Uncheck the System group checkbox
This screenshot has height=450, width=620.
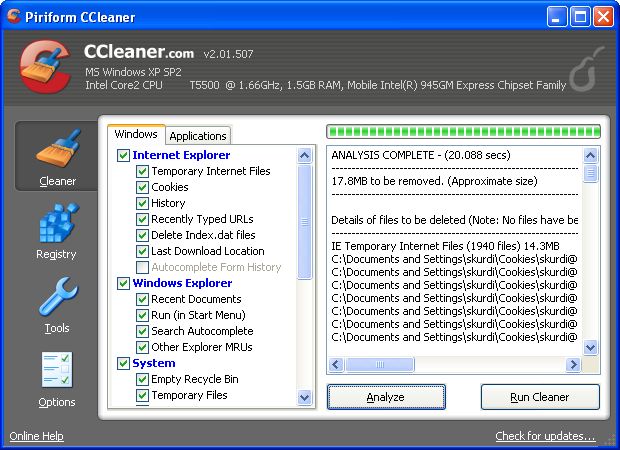pyautogui.click(x=123, y=363)
